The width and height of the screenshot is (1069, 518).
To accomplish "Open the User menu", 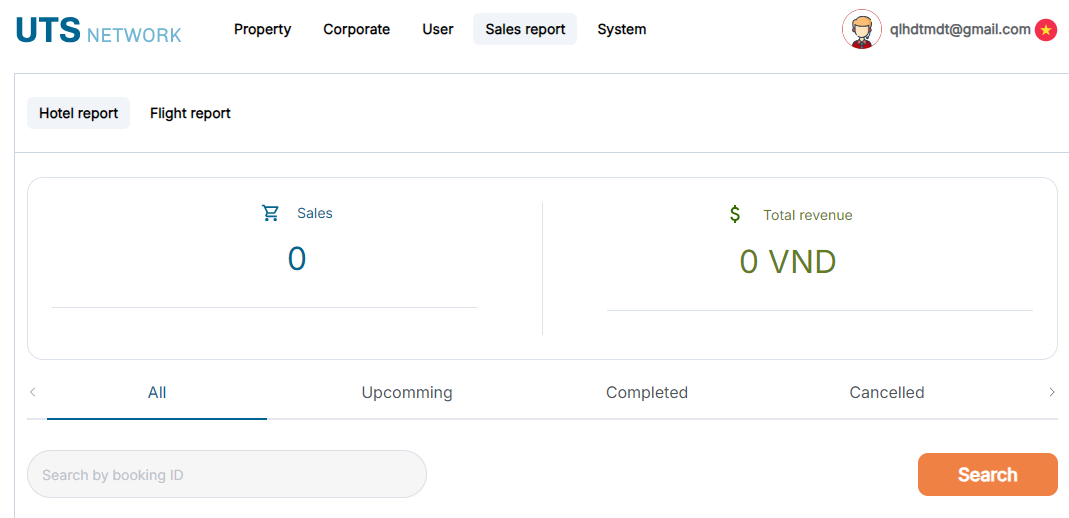I will pyautogui.click(x=438, y=29).
